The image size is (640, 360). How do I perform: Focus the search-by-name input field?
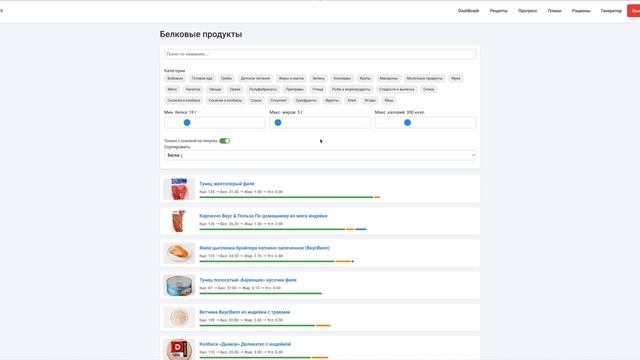click(x=320, y=54)
